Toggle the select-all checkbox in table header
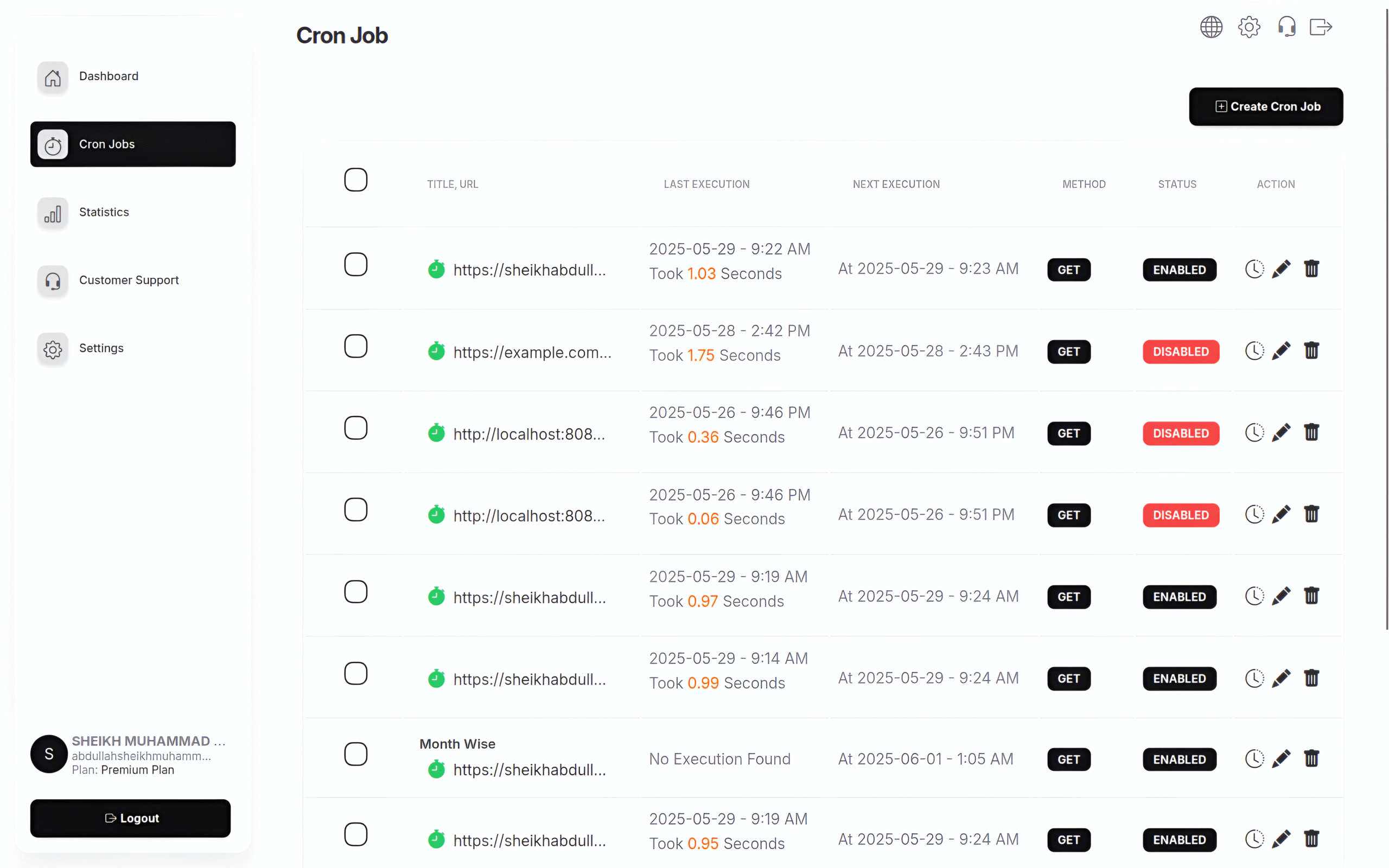Viewport: 1389px width, 868px height. (356, 180)
